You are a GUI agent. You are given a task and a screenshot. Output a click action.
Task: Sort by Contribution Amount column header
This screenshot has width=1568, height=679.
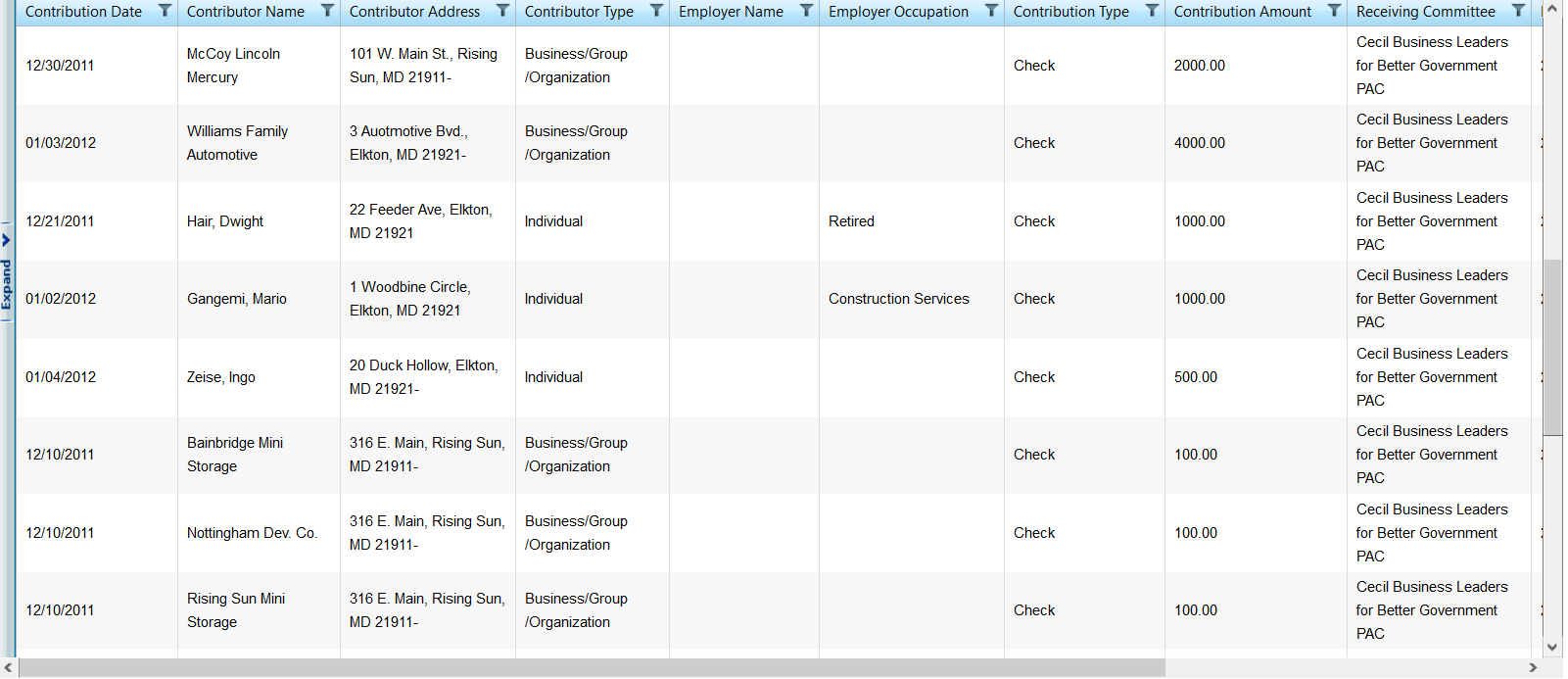(1242, 12)
